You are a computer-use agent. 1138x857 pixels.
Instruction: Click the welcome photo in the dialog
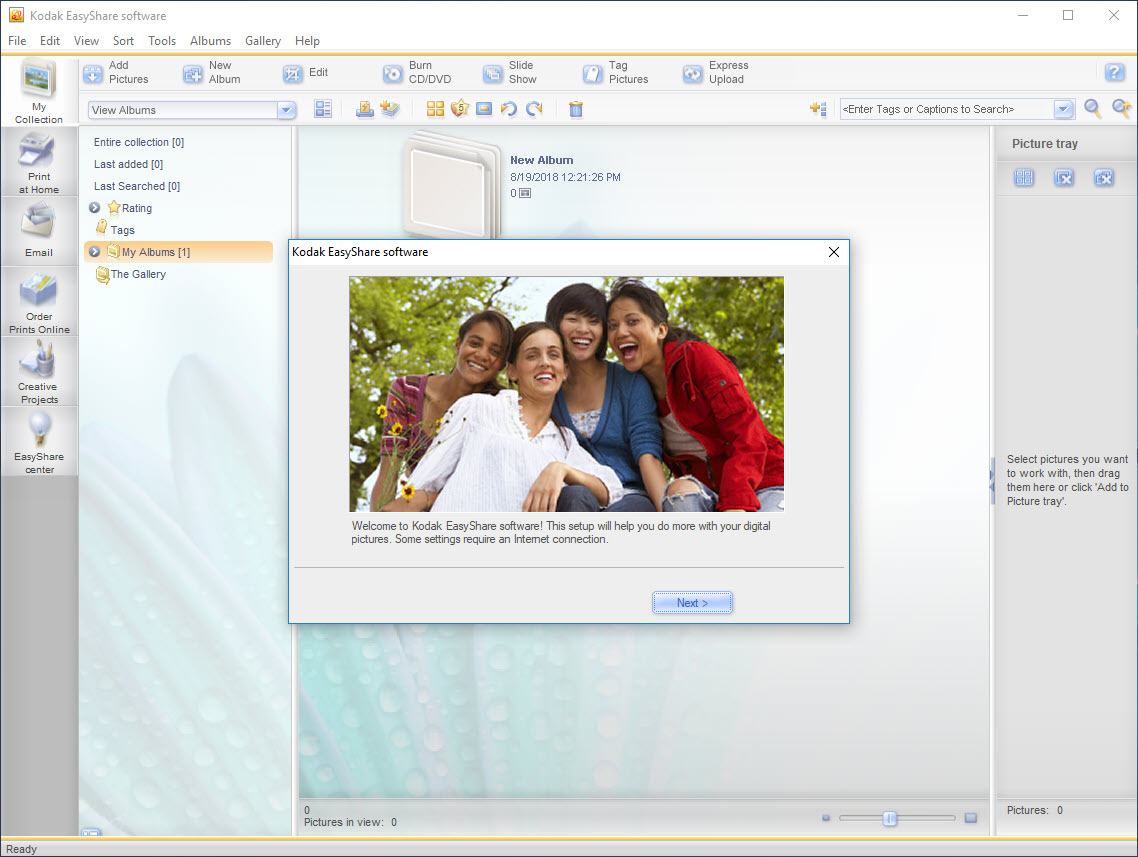(x=566, y=394)
